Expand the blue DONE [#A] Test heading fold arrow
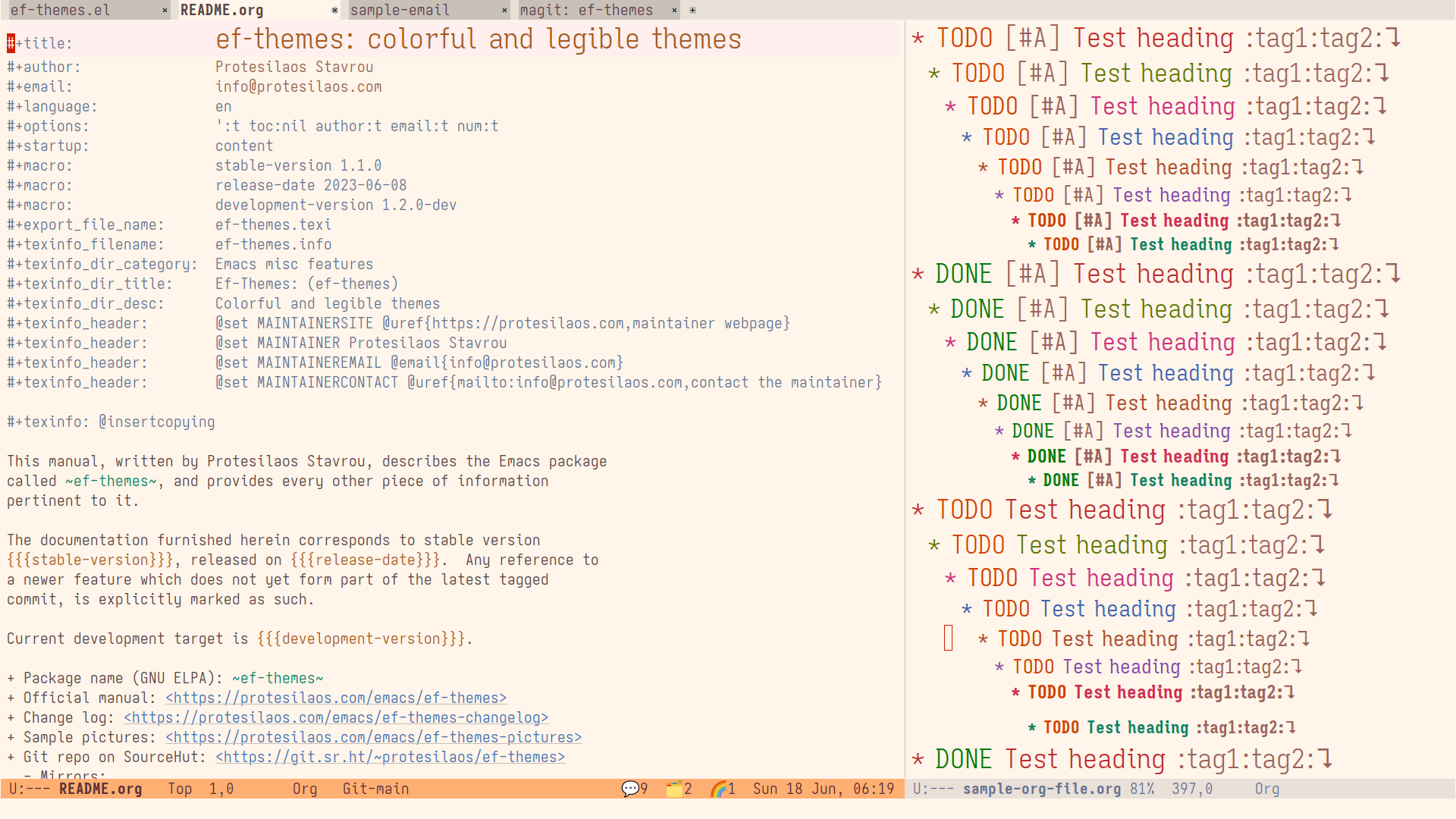The height and width of the screenshot is (819, 1456). pyautogui.click(x=1369, y=373)
